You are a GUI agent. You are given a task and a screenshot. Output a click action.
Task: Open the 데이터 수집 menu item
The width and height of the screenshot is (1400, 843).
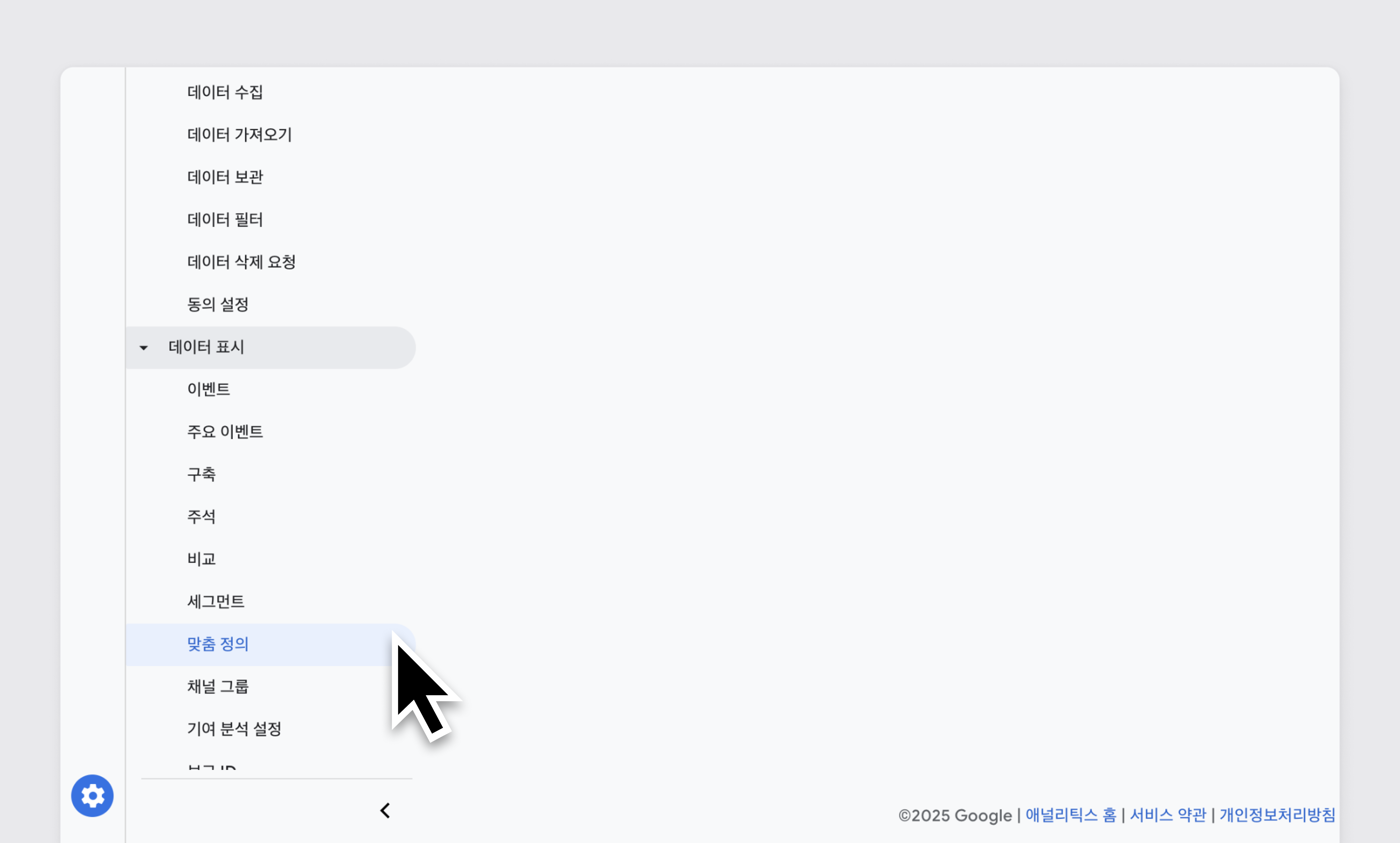[225, 92]
